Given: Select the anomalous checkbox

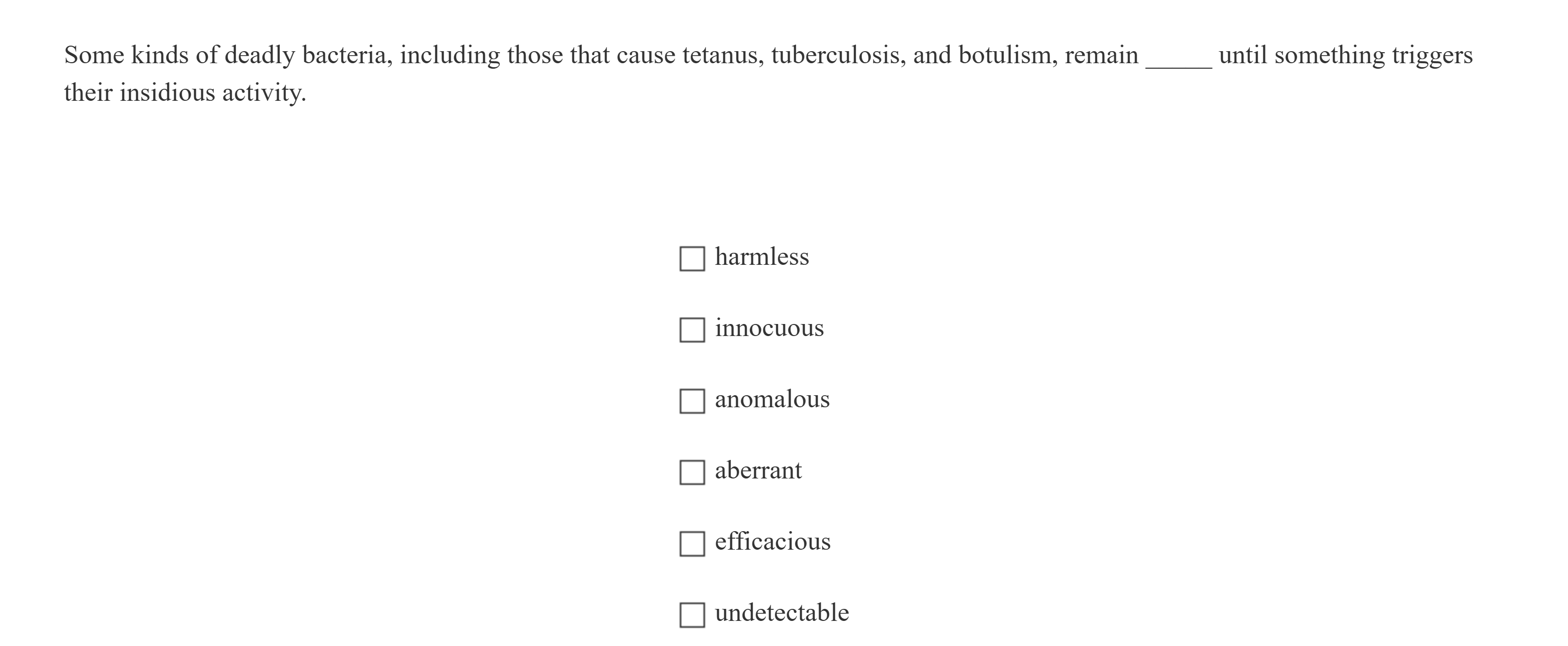Looking at the screenshot, I should pos(692,401).
